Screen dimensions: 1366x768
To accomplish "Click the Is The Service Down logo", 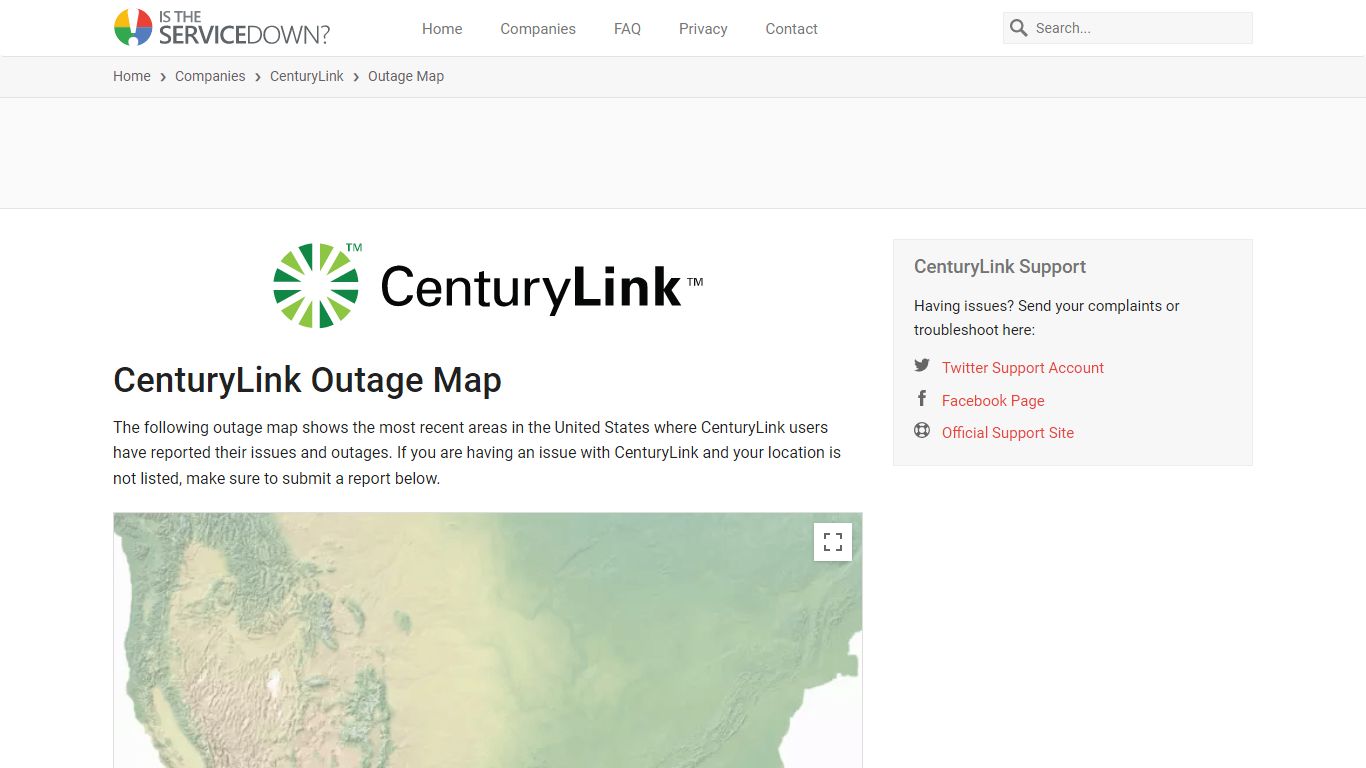I will click(222, 28).
